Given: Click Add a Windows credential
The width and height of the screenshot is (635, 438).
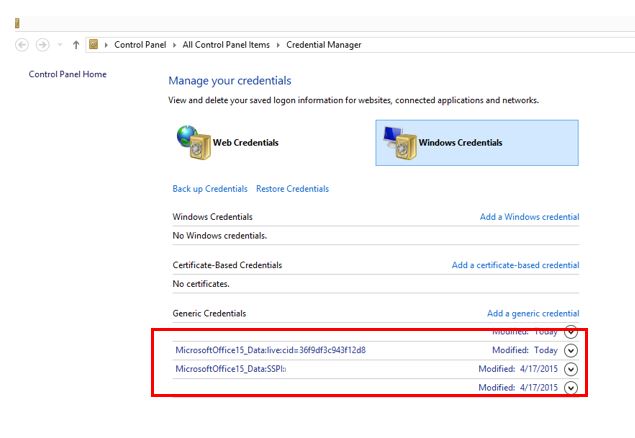Looking at the screenshot, I should 529,217.
